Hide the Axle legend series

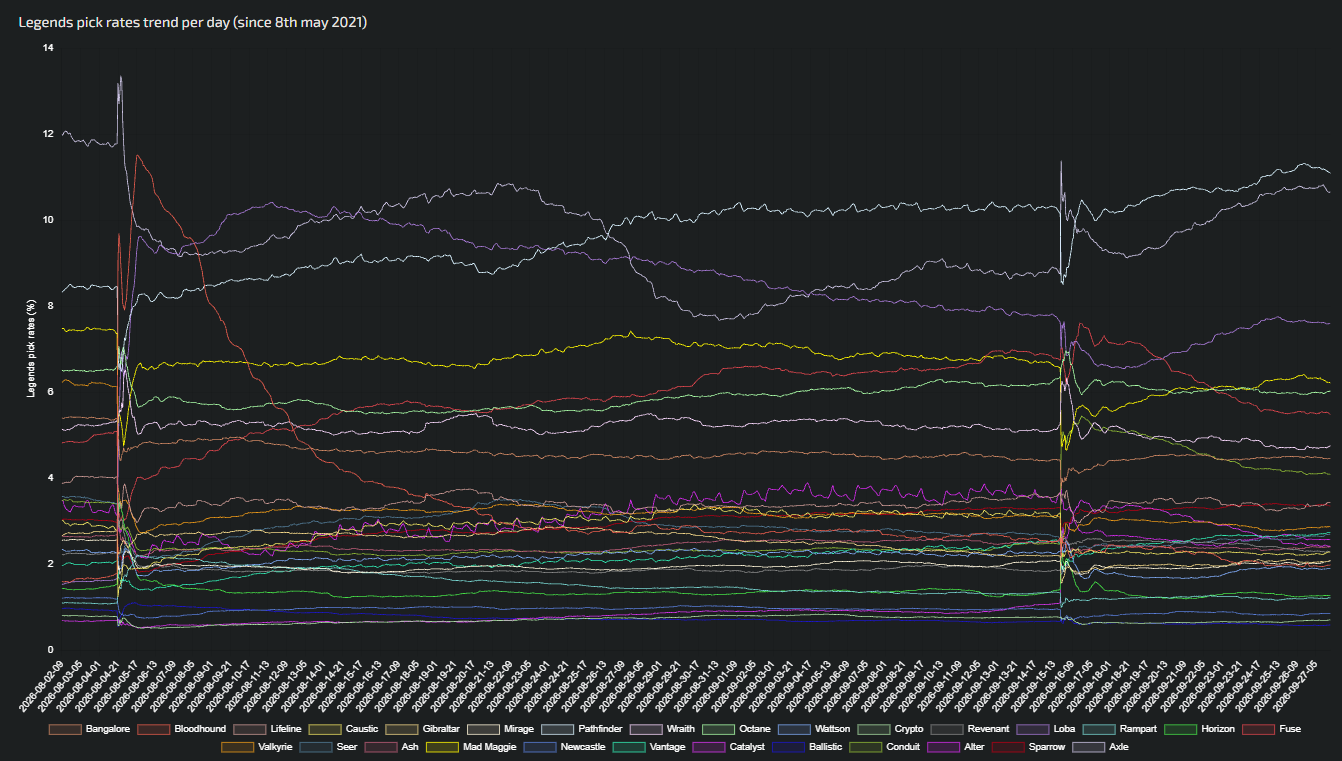[x=1100, y=746]
